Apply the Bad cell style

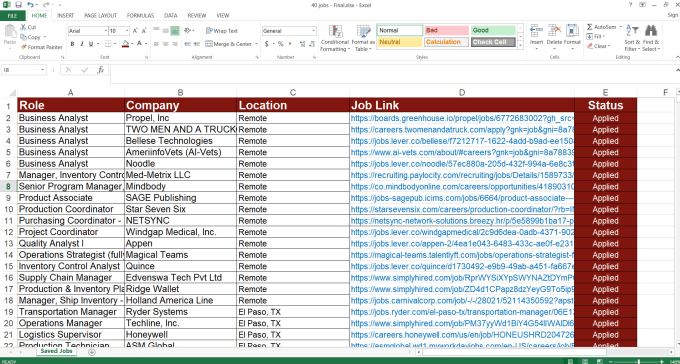click(446, 30)
